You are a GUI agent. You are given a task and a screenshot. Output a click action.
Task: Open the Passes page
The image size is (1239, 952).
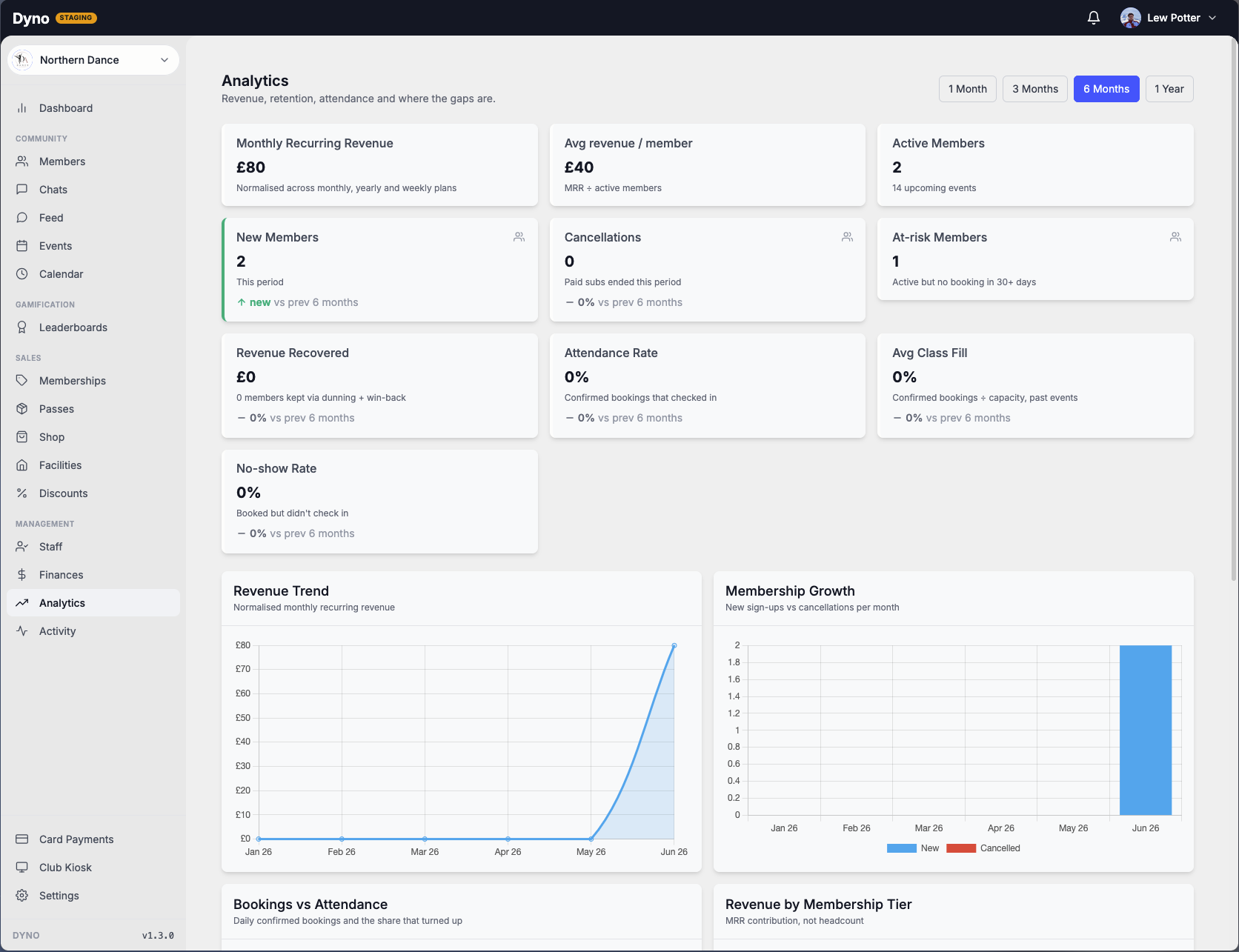93,409
